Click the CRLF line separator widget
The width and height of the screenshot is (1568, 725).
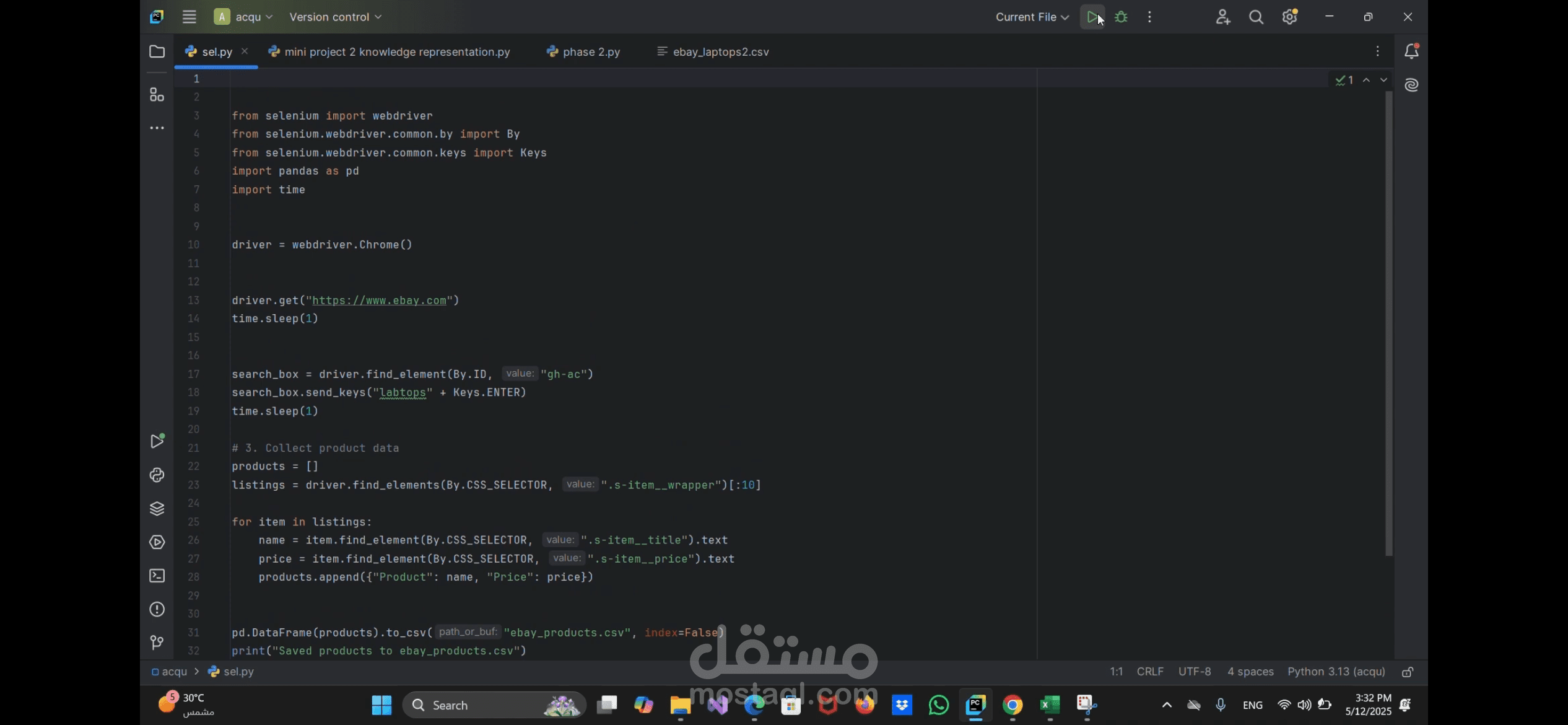[1150, 672]
